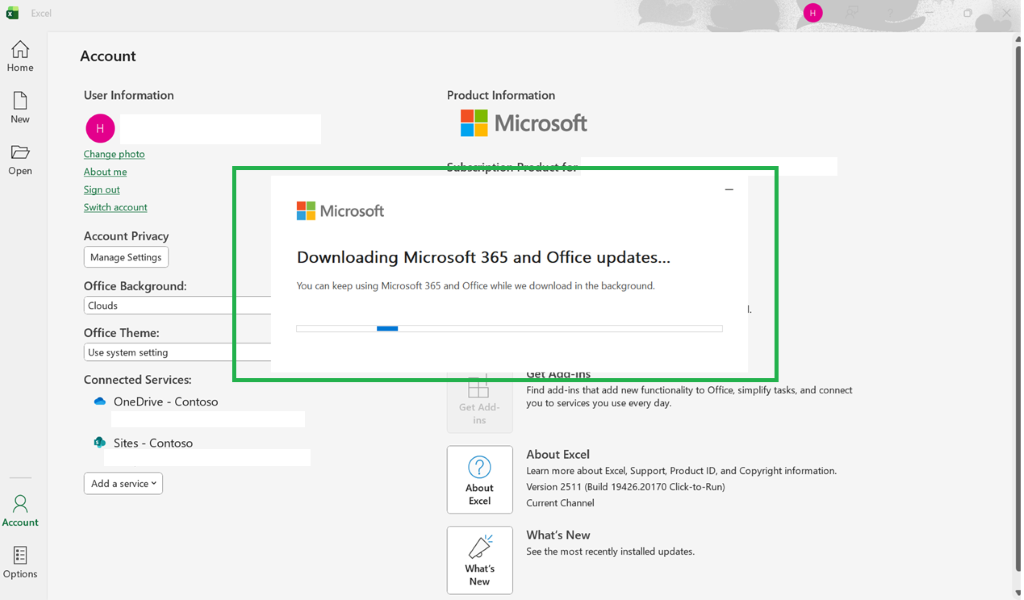Image resolution: width=1024 pixels, height=600 pixels.
Task: Open Excel Options from the sidebar
Action: click(x=20, y=562)
